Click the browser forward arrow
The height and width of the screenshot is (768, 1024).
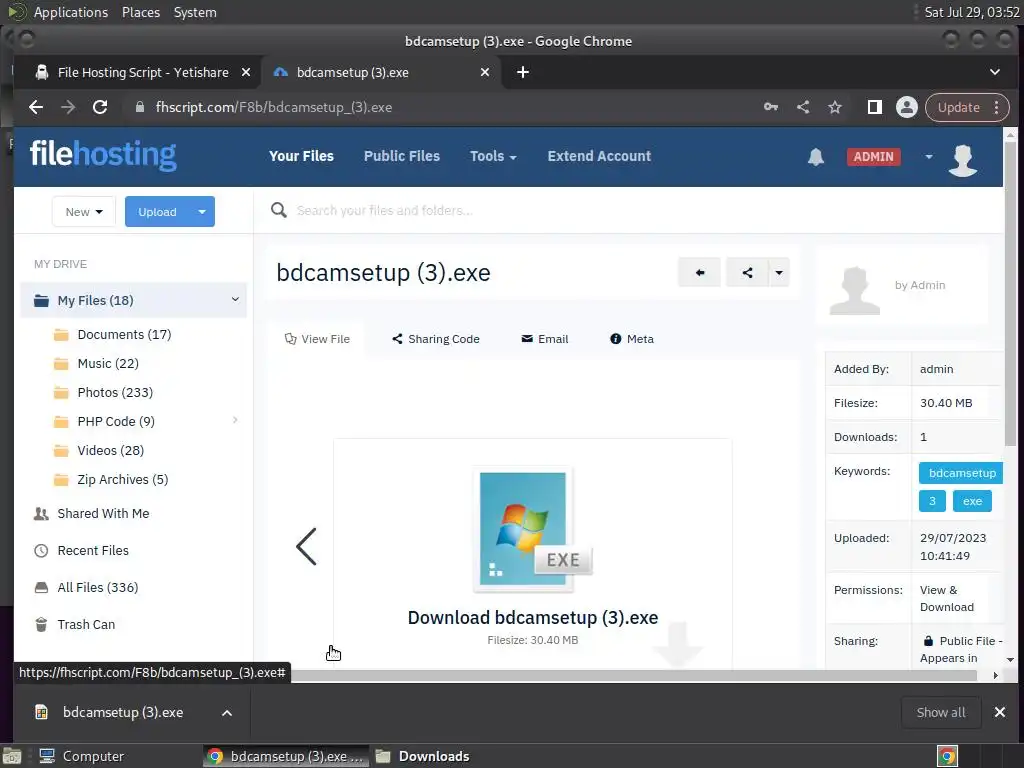[68, 107]
